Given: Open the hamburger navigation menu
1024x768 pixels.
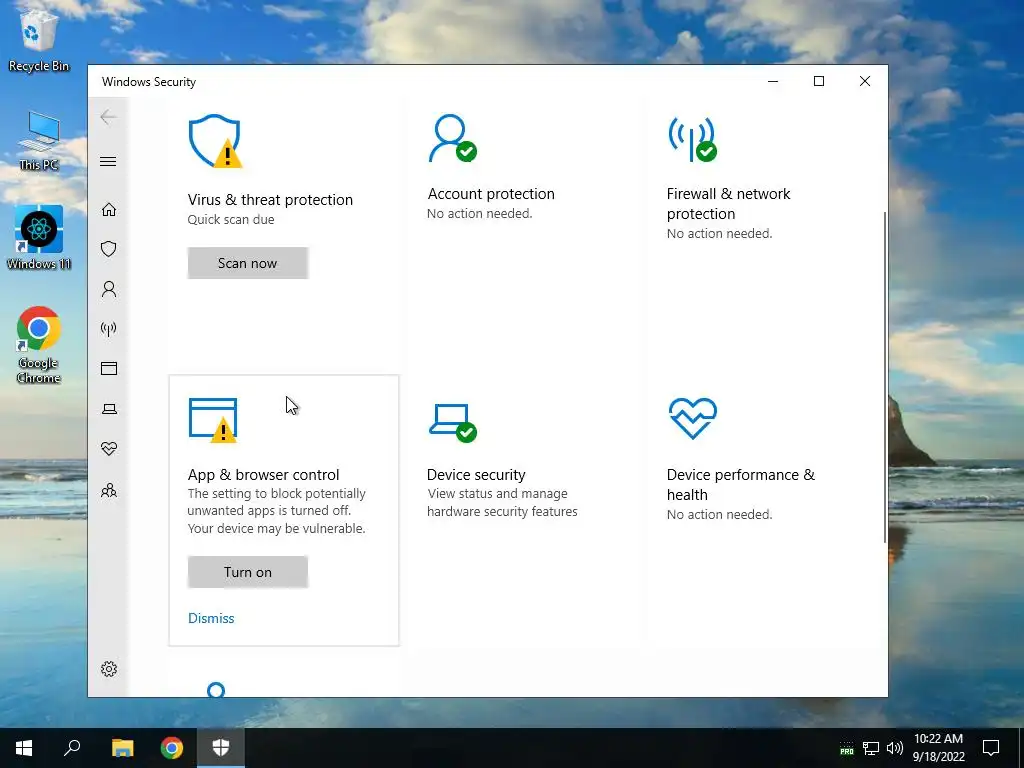Looking at the screenshot, I should (x=108, y=161).
